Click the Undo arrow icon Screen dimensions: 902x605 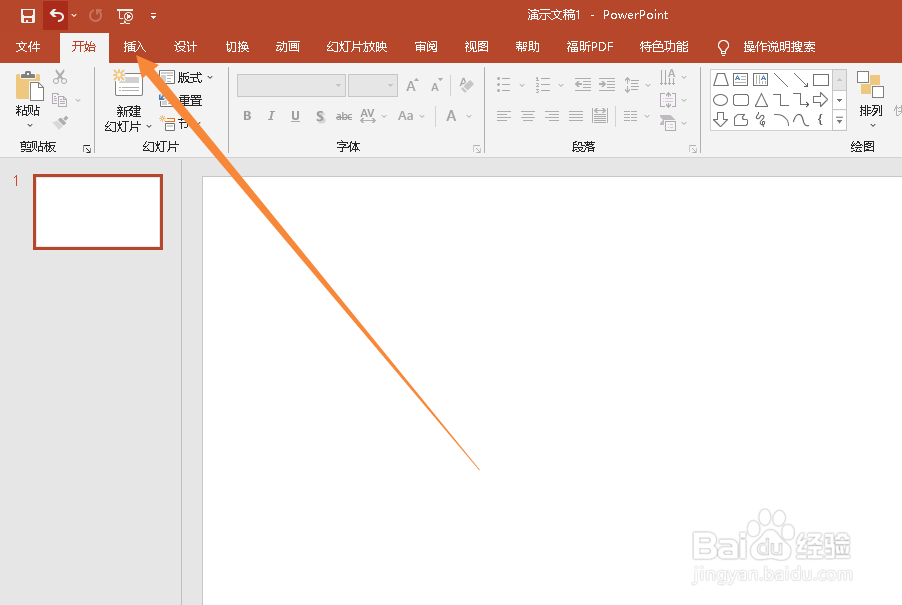[x=56, y=15]
